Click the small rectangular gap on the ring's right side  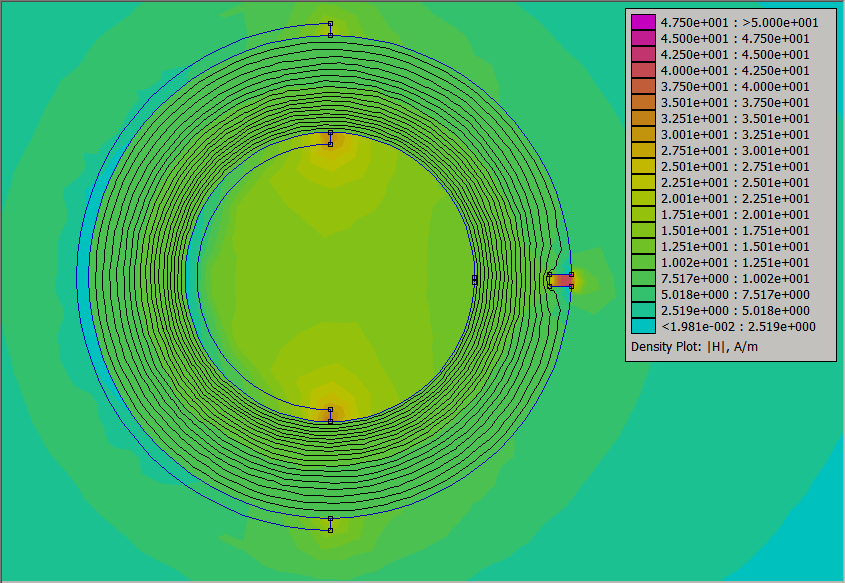coord(560,280)
